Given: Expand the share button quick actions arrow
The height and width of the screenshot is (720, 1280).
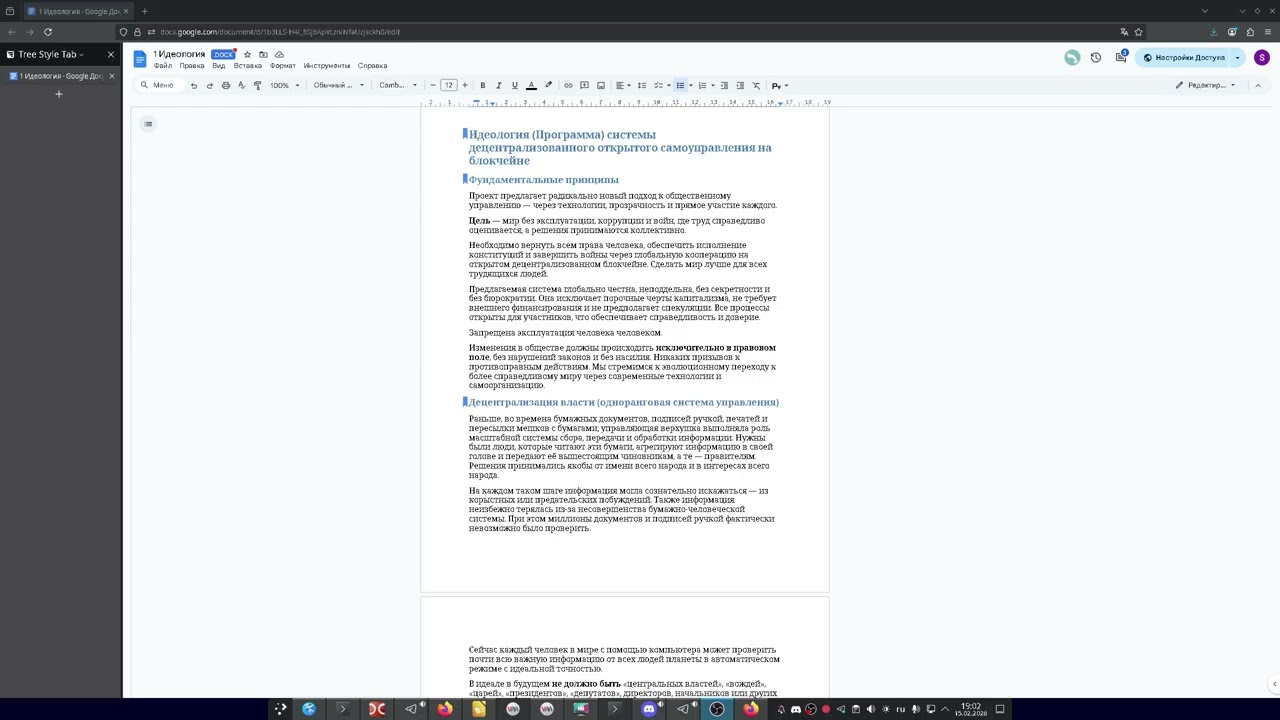Looking at the screenshot, I should click(x=1237, y=58).
